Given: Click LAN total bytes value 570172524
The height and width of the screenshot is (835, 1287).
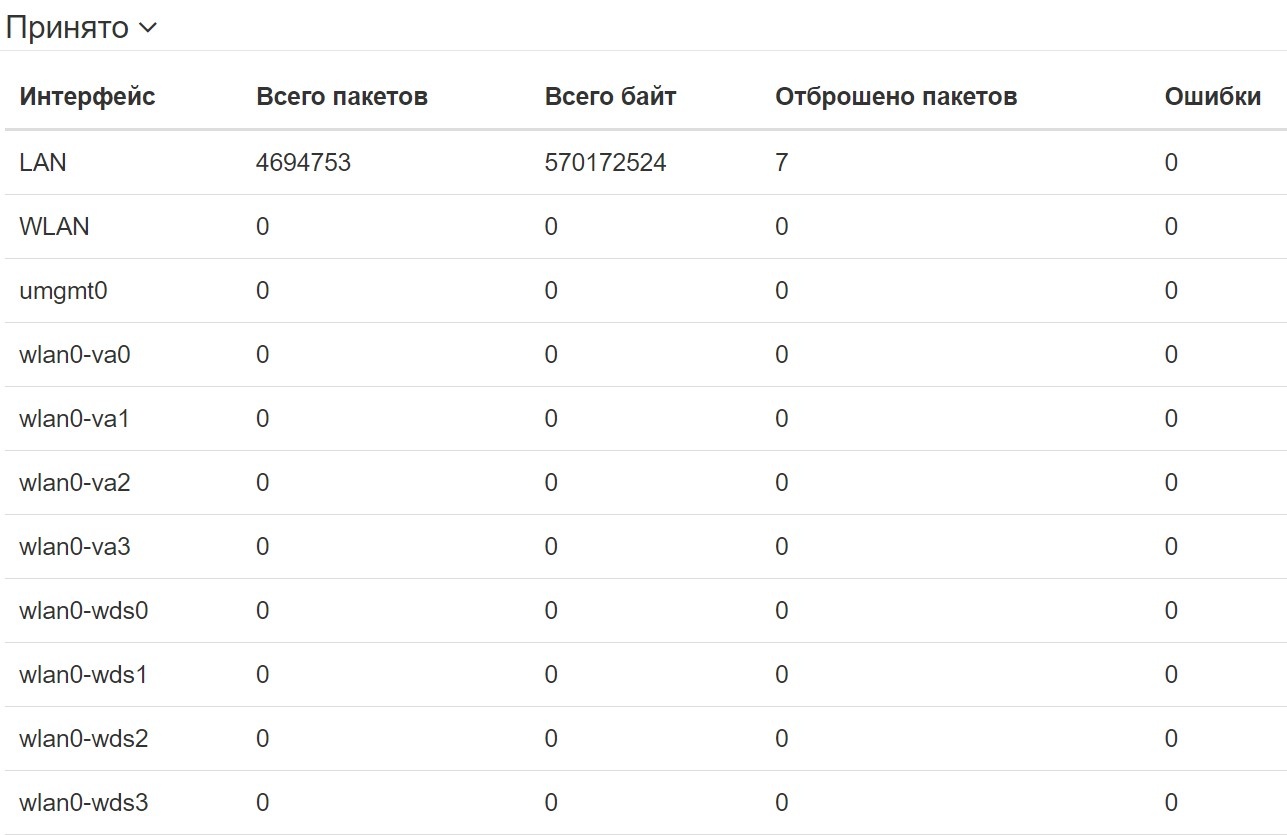Looking at the screenshot, I should pyautogui.click(x=605, y=163).
